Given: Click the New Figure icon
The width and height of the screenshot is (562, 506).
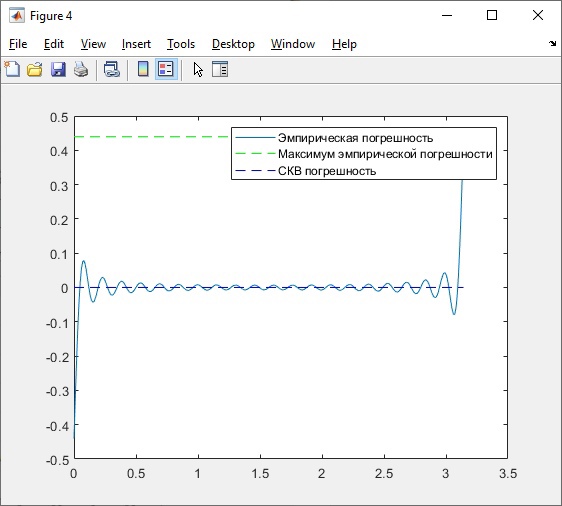Looking at the screenshot, I should point(12,69).
